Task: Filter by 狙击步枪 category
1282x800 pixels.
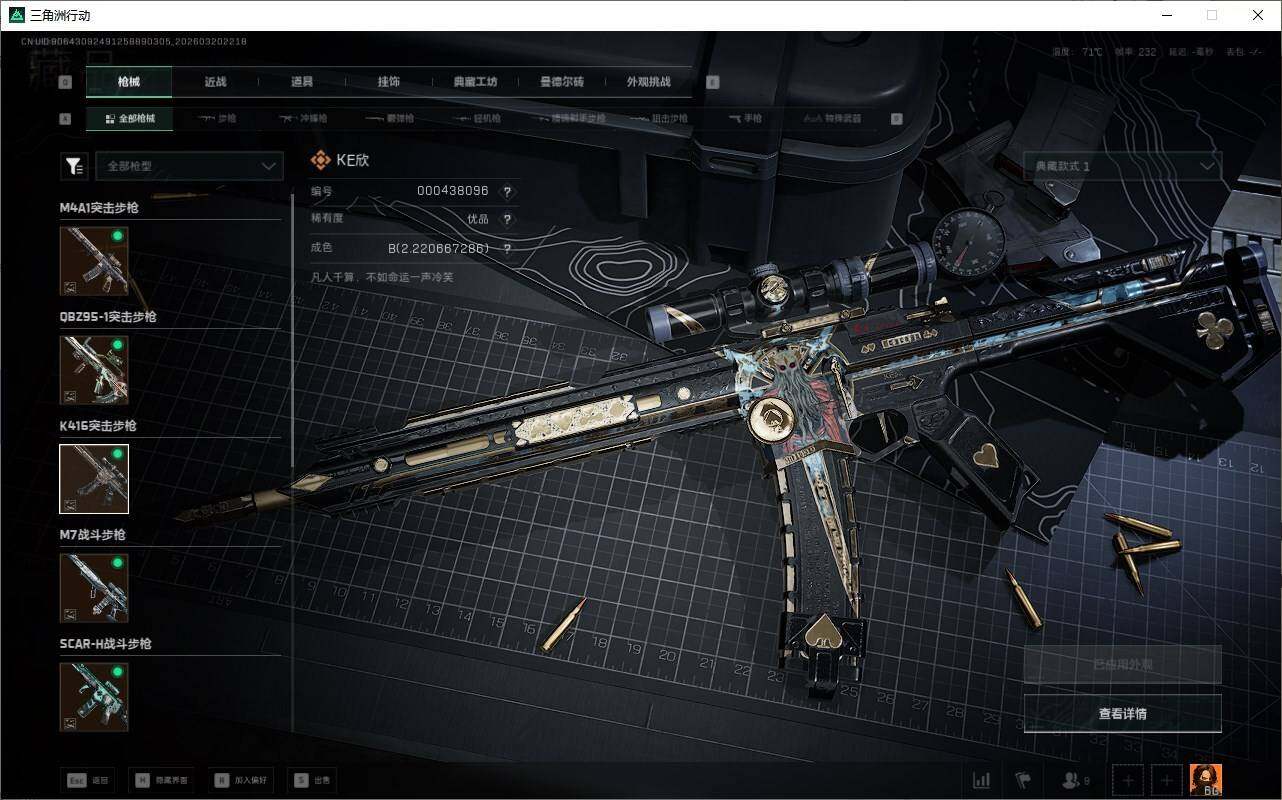Action: point(660,118)
